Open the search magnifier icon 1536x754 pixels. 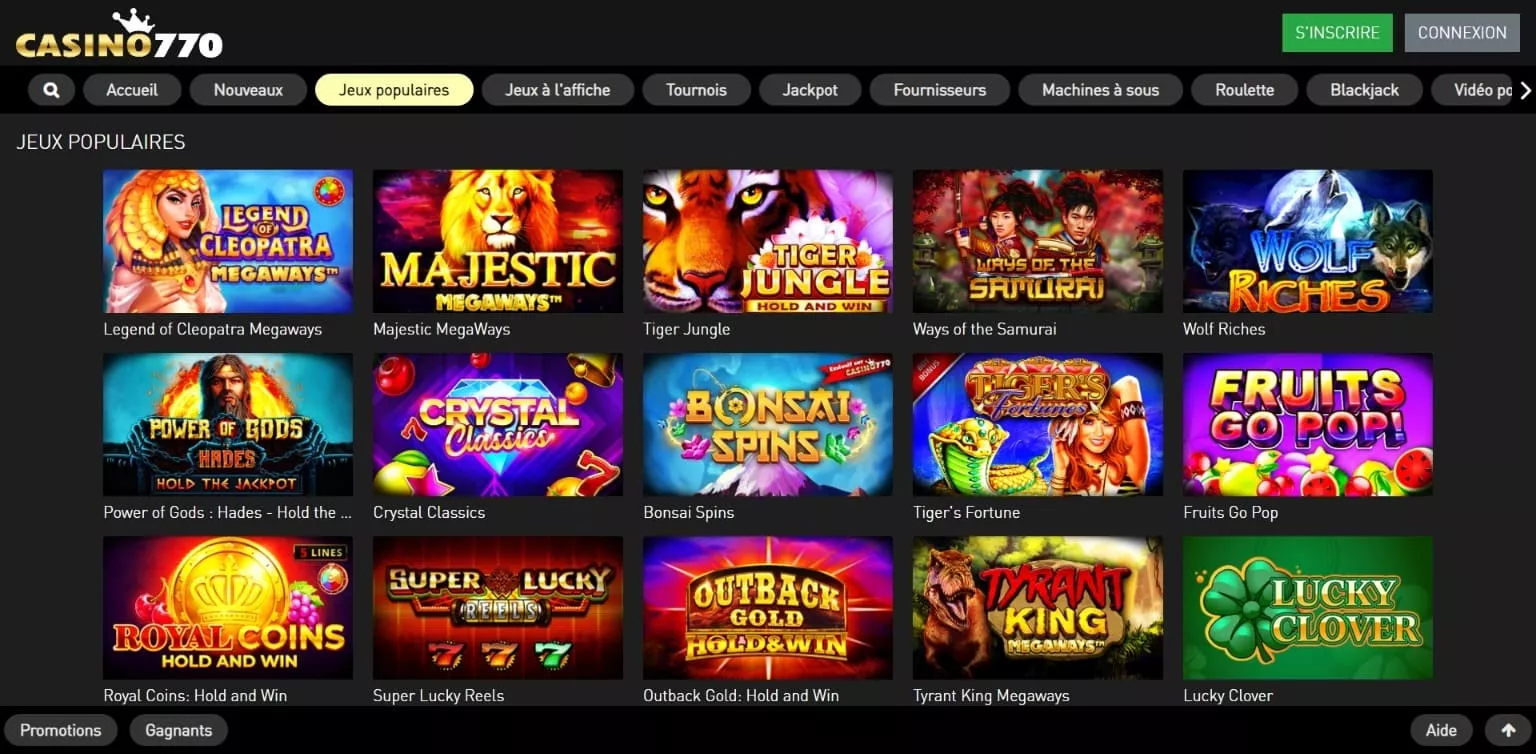pyautogui.click(x=51, y=90)
